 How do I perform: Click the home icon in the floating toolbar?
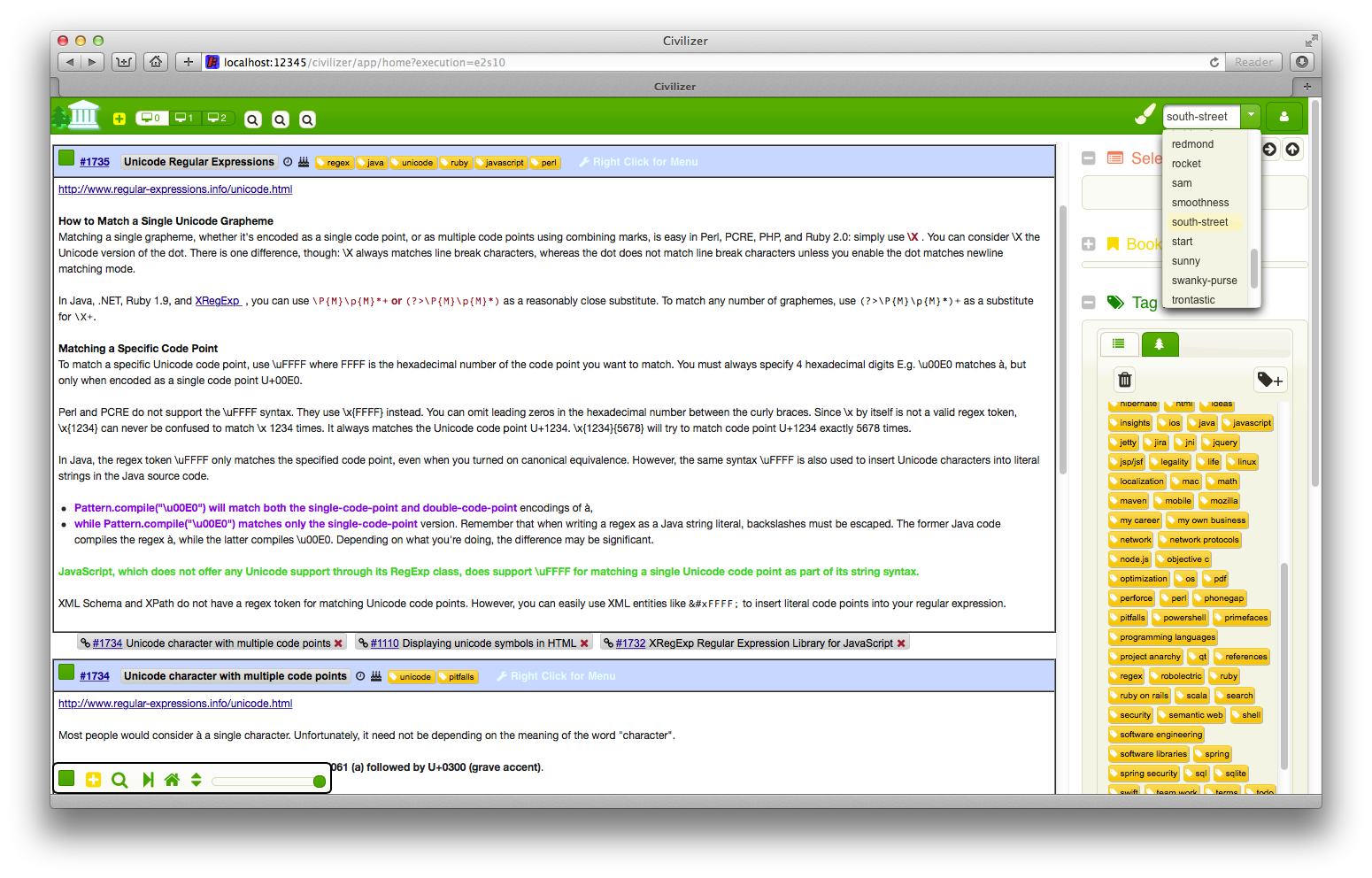172,780
